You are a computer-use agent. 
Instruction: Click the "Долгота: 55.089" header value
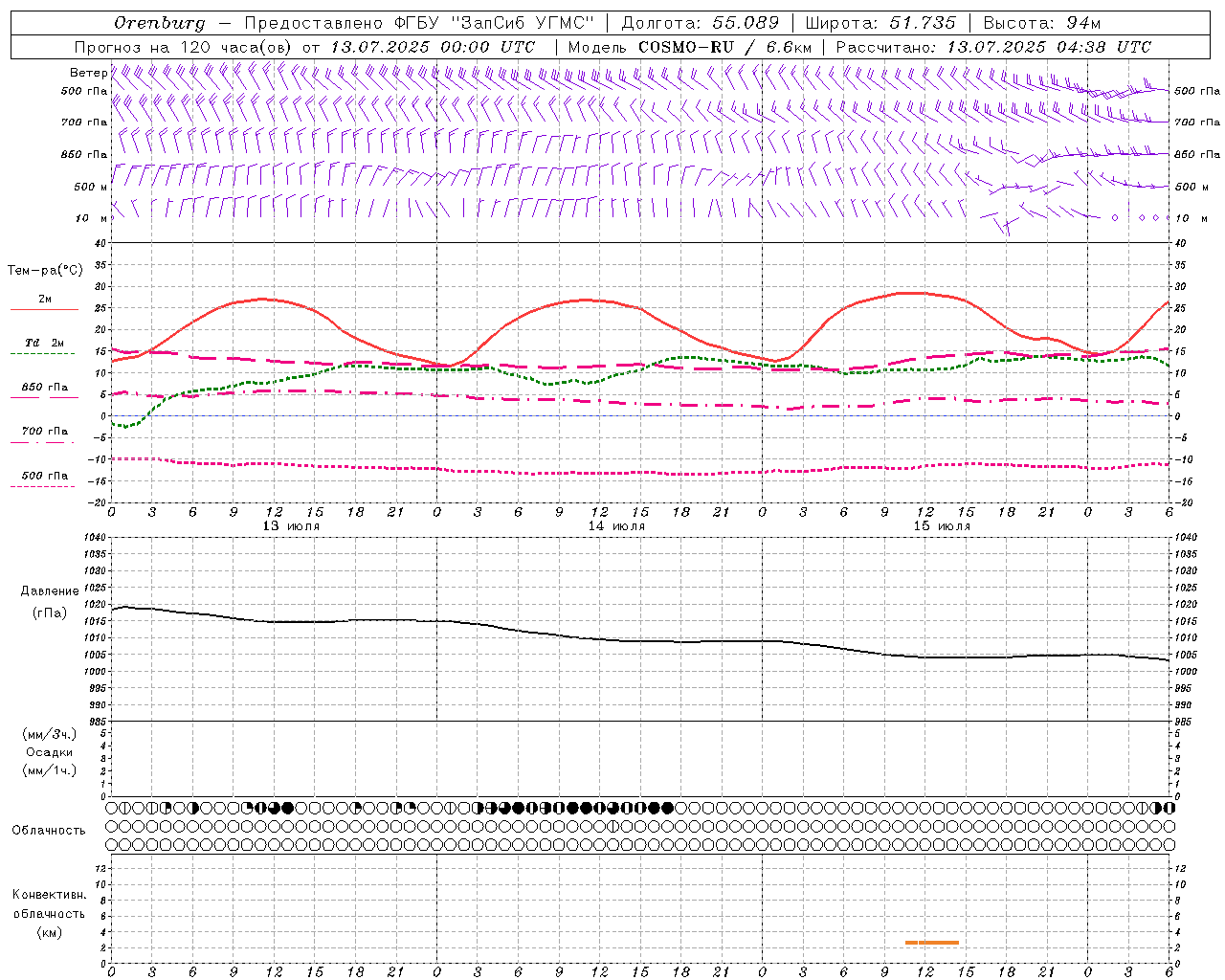tap(700, 23)
